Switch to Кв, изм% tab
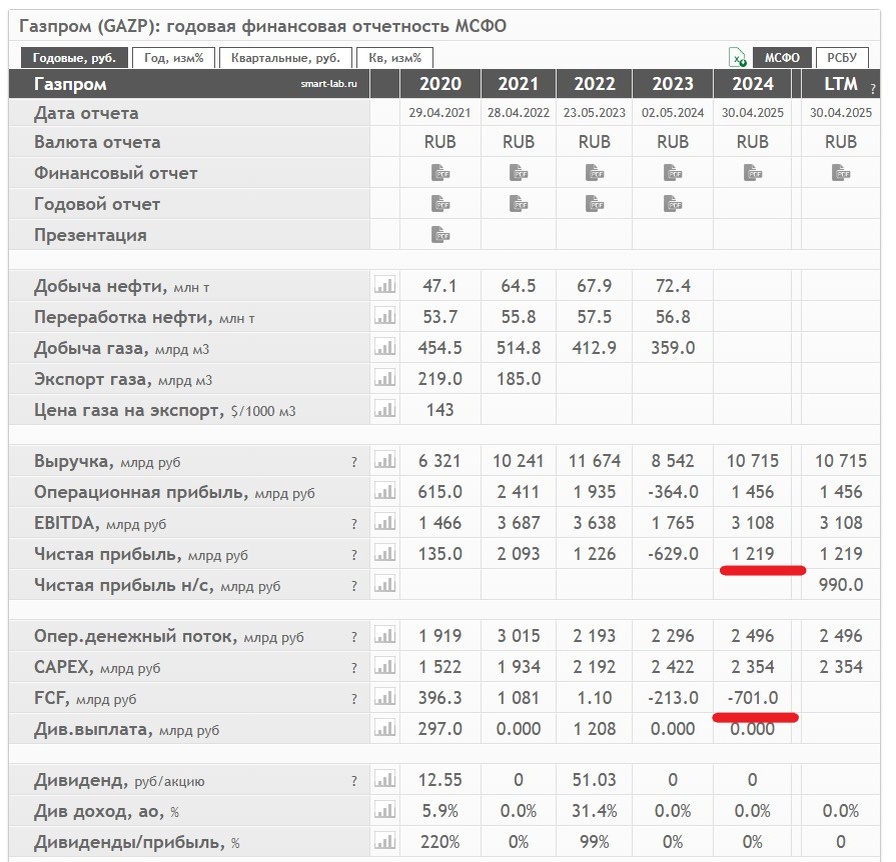This screenshot has width=896, height=862. 395,58
